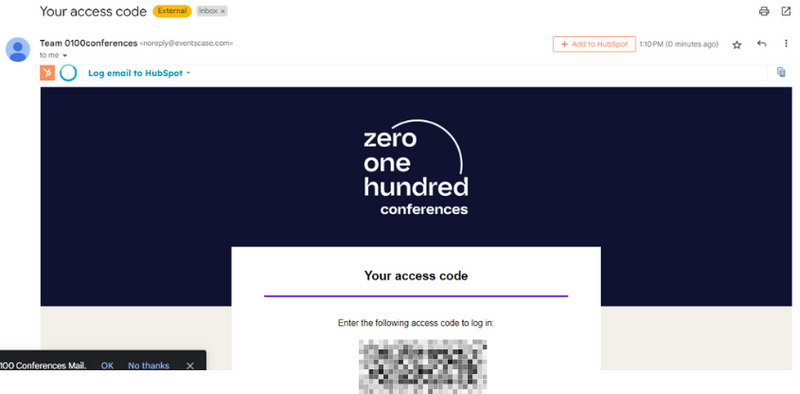Image resolution: width=800 pixels, height=394 pixels.
Task: Click the yellow External label tag
Action: coord(172,11)
